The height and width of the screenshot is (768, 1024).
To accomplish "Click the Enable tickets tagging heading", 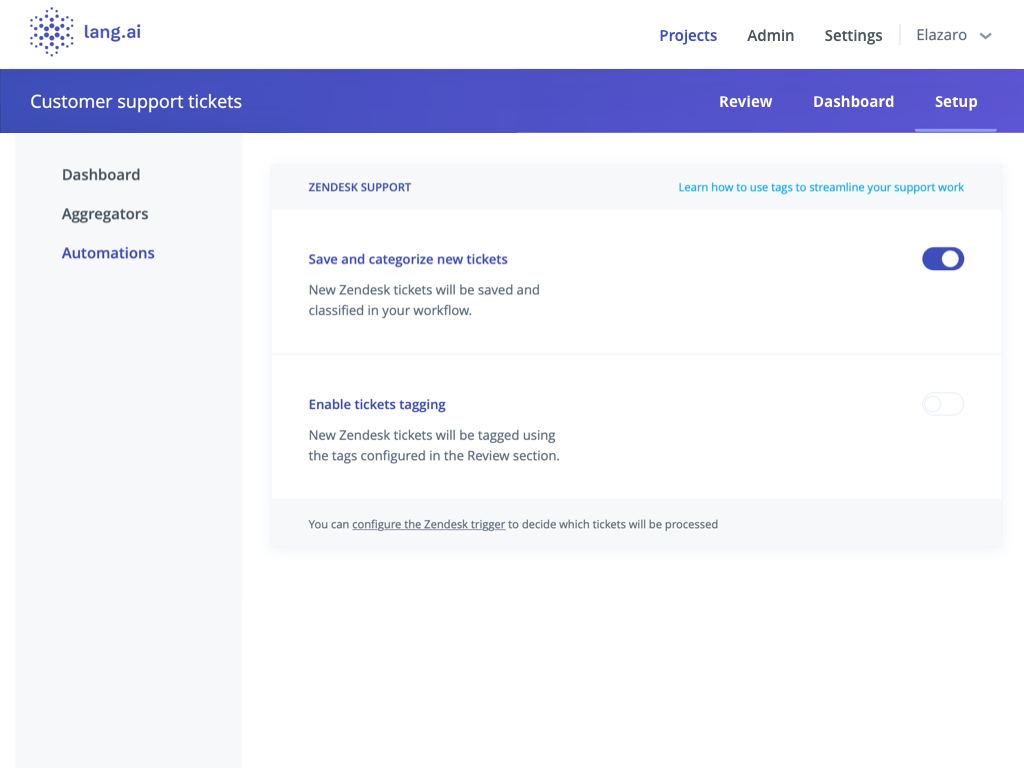I will [x=377, y=404].
